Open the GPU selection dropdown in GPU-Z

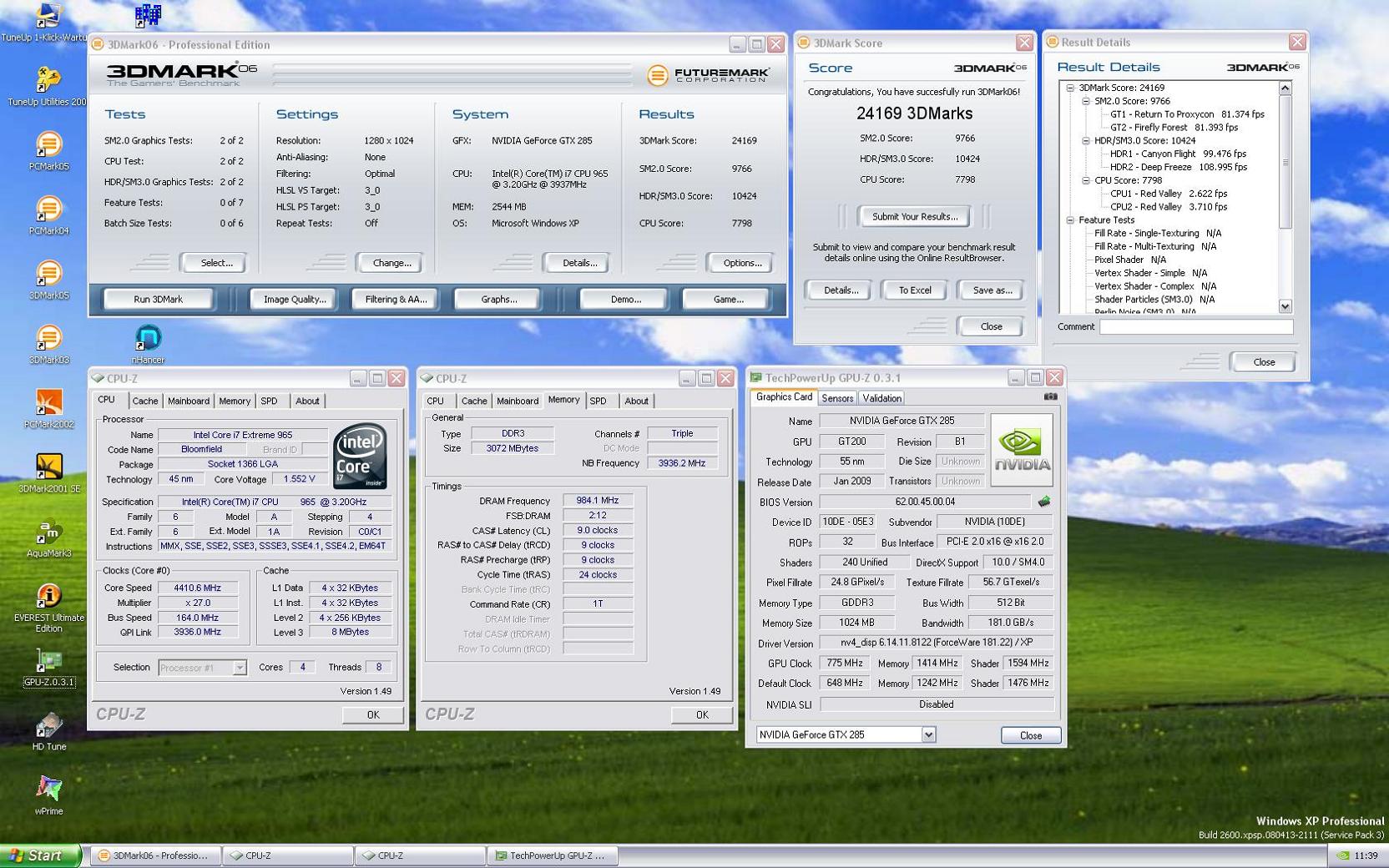pos(928,734)
